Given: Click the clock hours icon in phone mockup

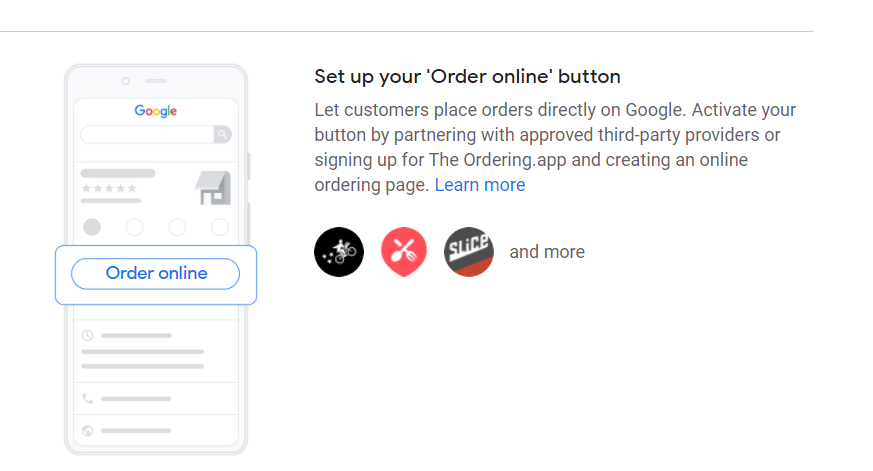Looking at the screenshot, I should tap(87, 336).
